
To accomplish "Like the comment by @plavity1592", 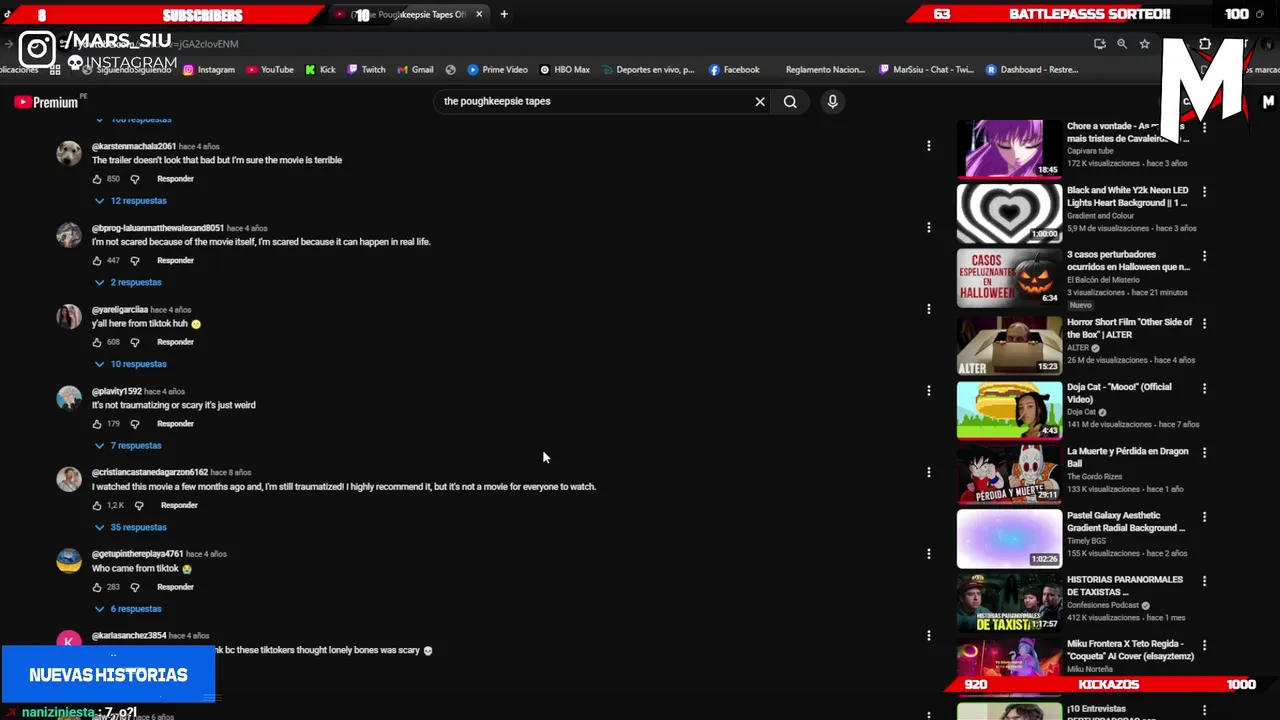I will coord(97,424).
